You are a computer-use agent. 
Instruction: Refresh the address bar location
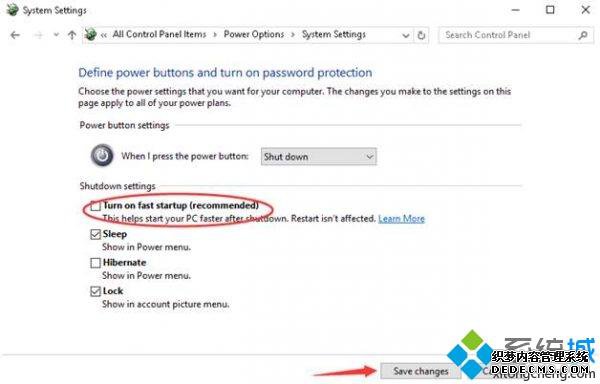click(421, 35)
